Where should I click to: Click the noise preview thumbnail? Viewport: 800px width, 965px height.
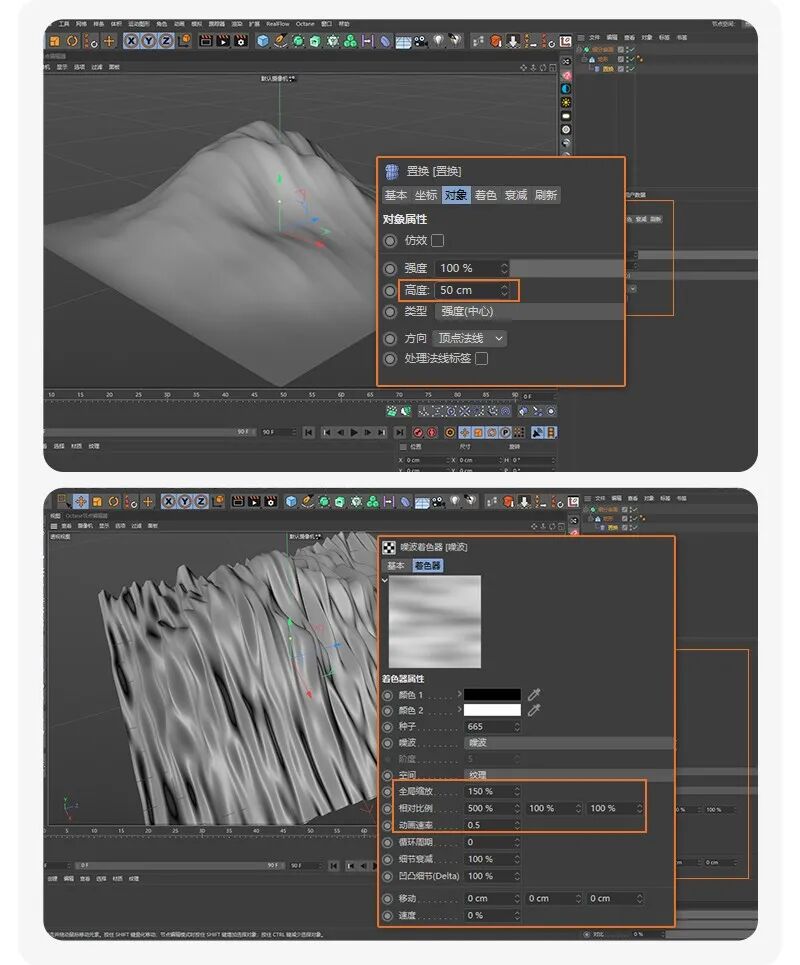[434, 622]
